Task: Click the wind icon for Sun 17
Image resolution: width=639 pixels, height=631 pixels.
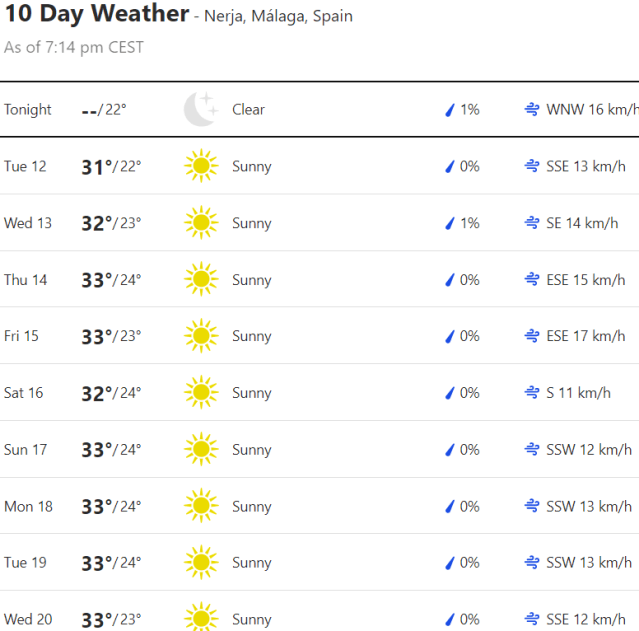Action: pos(532,450)
